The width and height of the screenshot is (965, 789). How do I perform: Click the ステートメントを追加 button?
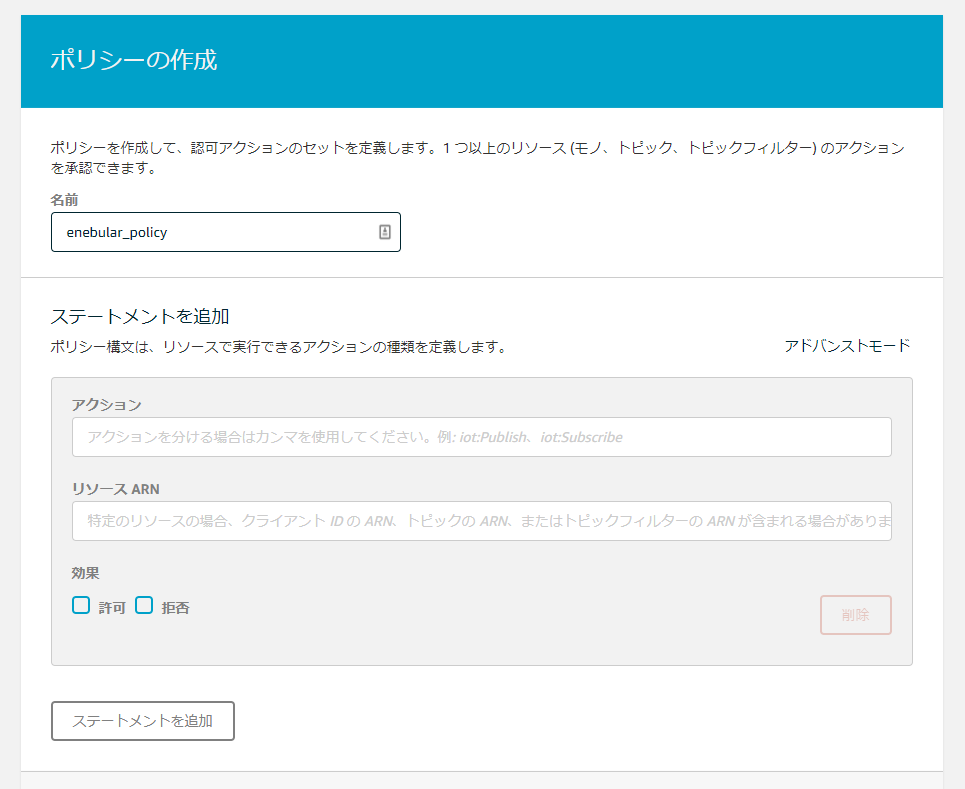pos(142,720)
